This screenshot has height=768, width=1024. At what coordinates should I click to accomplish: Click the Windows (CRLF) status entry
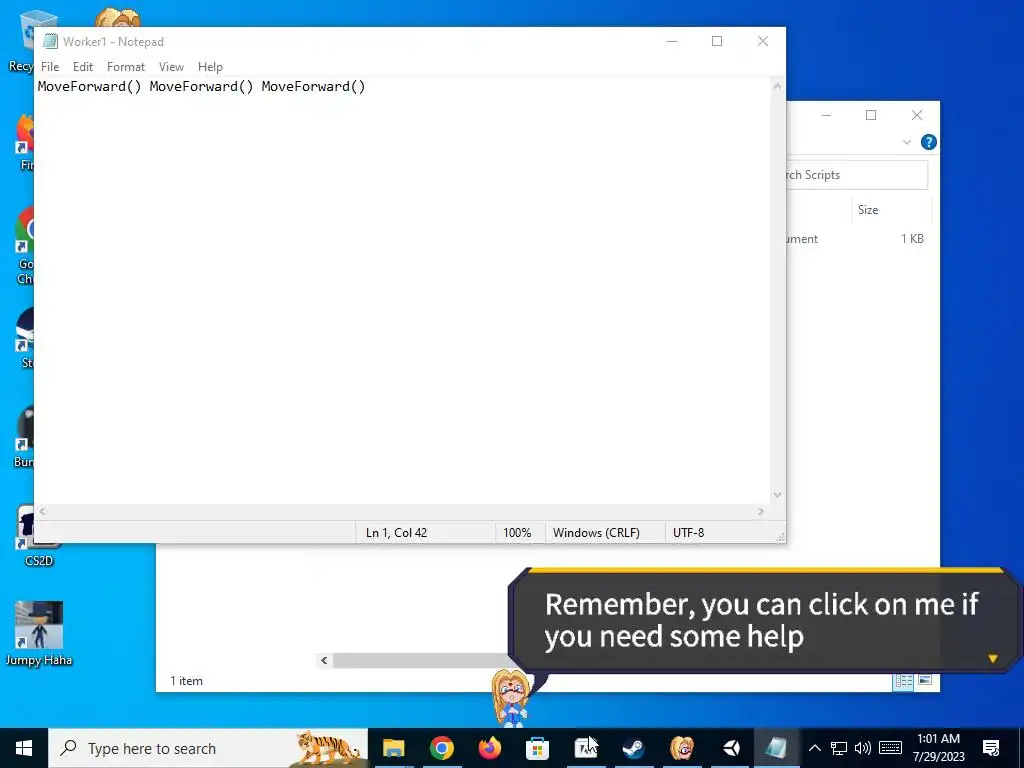point(596,533)
